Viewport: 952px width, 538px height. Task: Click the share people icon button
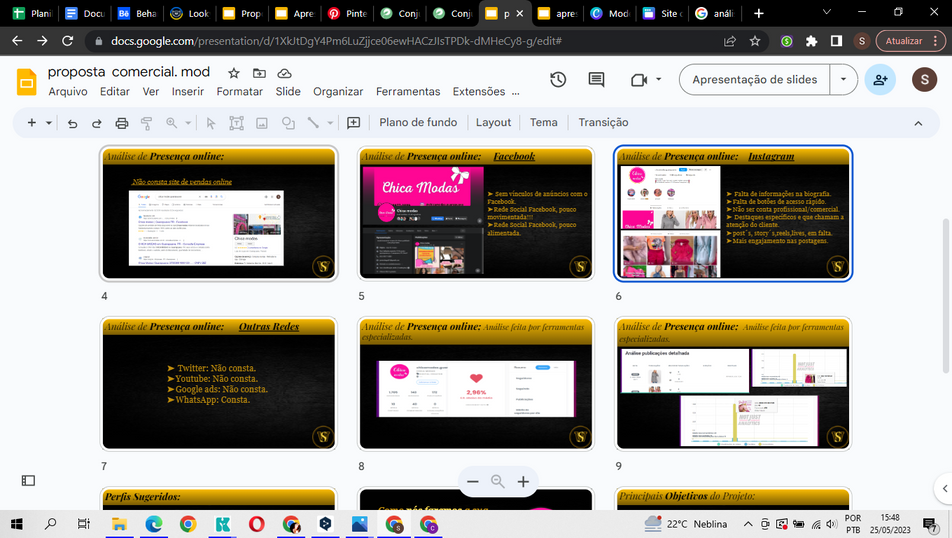880,80
